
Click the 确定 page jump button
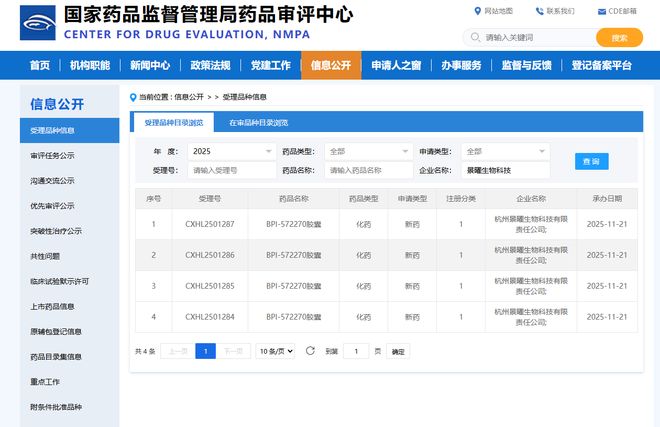click(398, 351)
